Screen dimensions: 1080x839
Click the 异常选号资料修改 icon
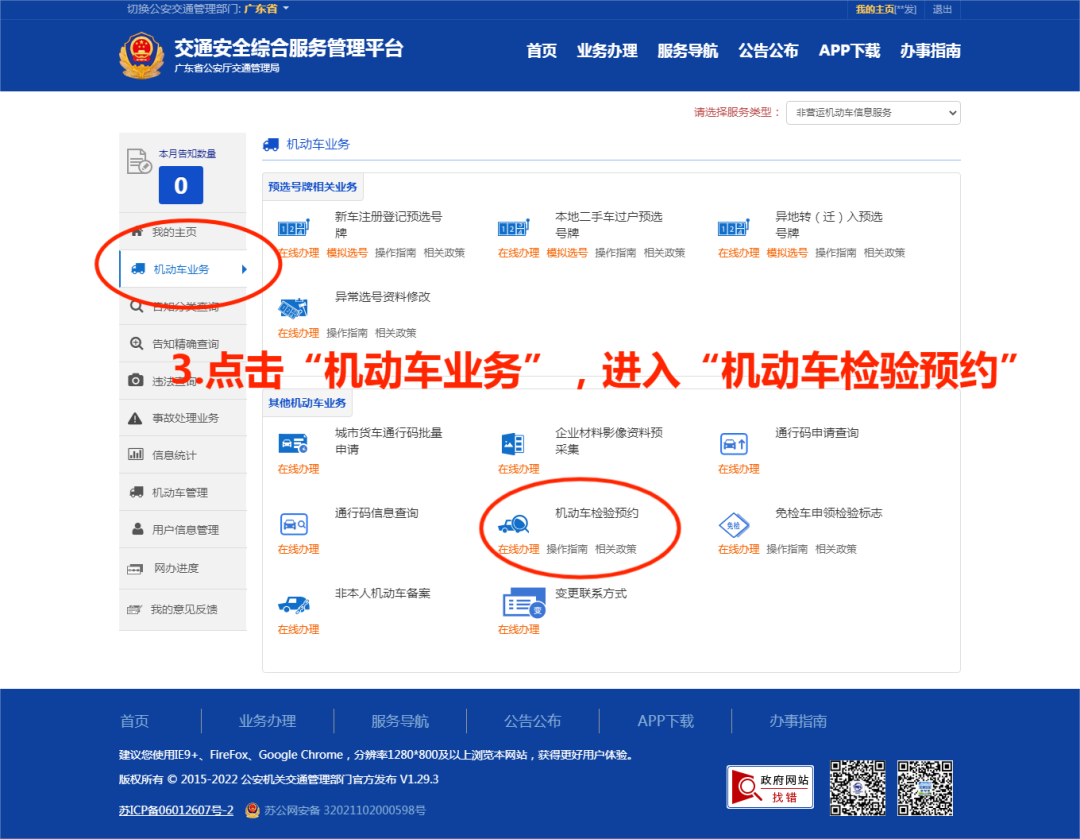[x=293, y=308]
